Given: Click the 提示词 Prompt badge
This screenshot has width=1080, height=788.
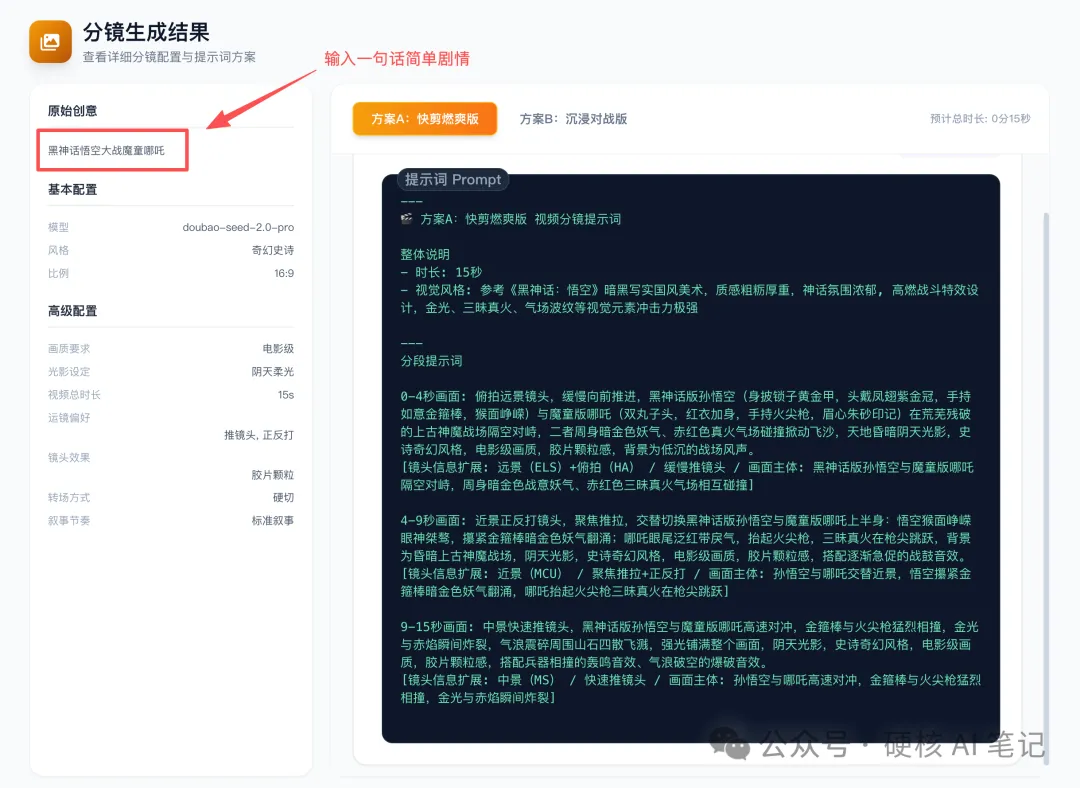Looking at the screenshot, I should click(x=453, y=180).
